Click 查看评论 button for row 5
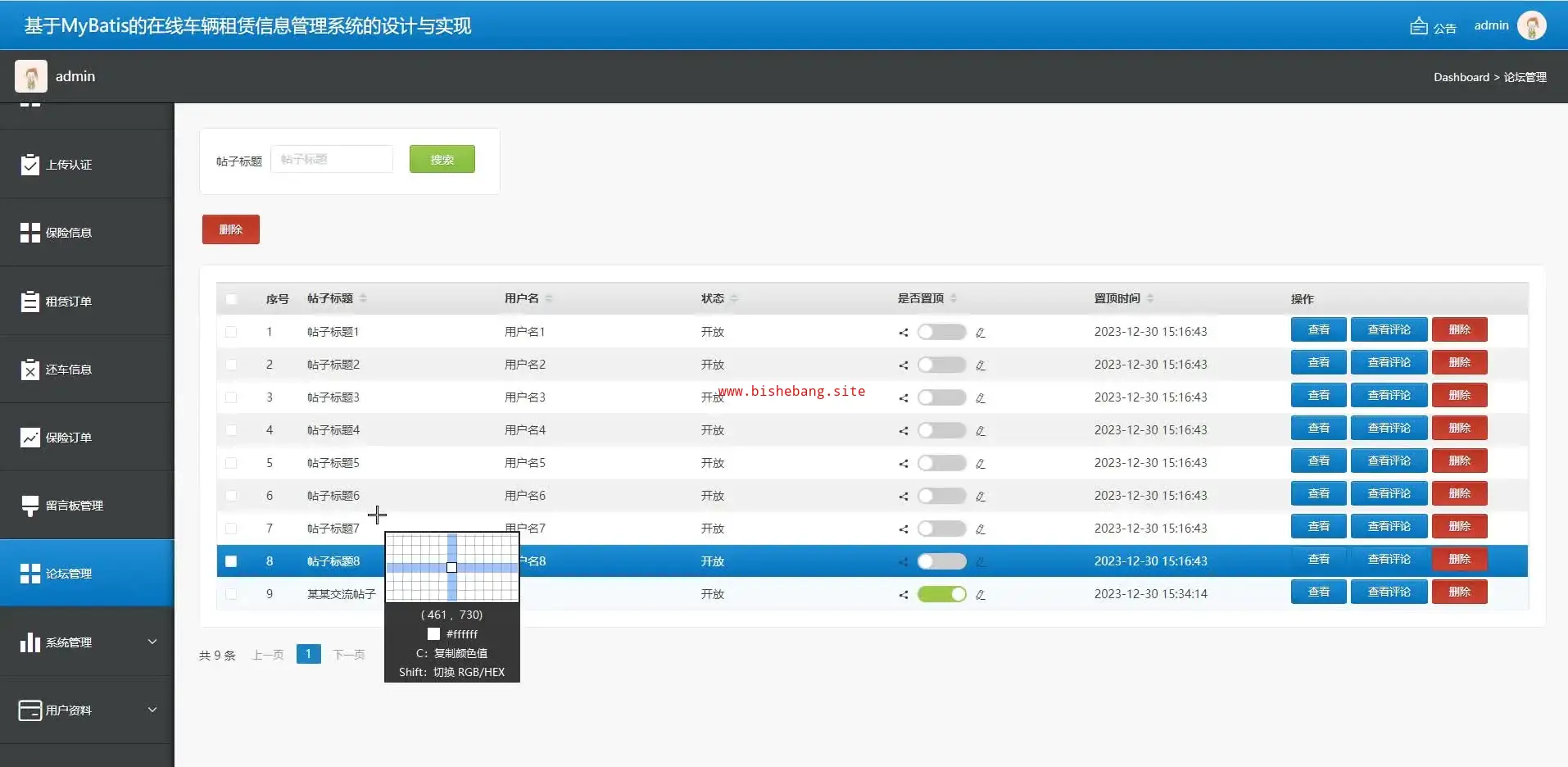Screen dimensions: 1568x767 click(x=1389, y=461)
